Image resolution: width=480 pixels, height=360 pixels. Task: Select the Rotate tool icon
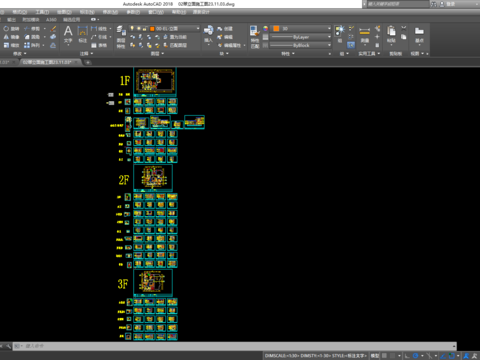[x=6, y=29]
